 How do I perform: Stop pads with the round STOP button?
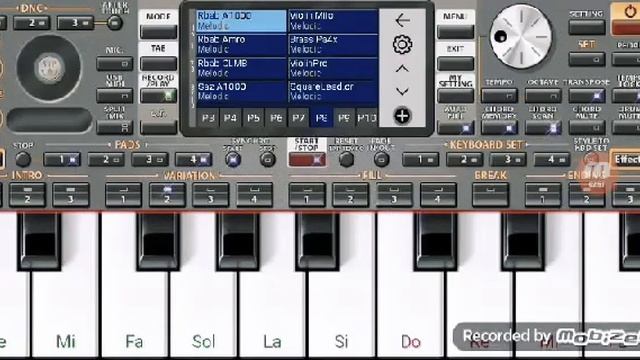(x=23, y=159)
